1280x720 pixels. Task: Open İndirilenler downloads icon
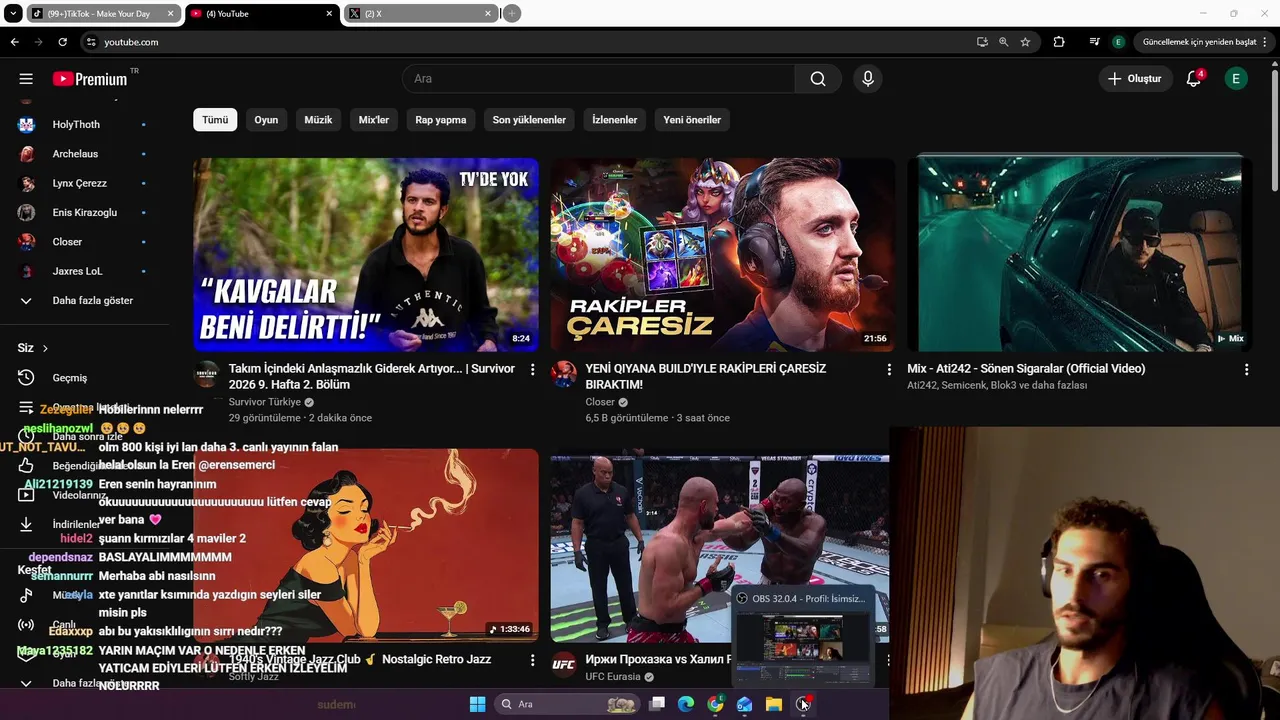coord(26,524)
